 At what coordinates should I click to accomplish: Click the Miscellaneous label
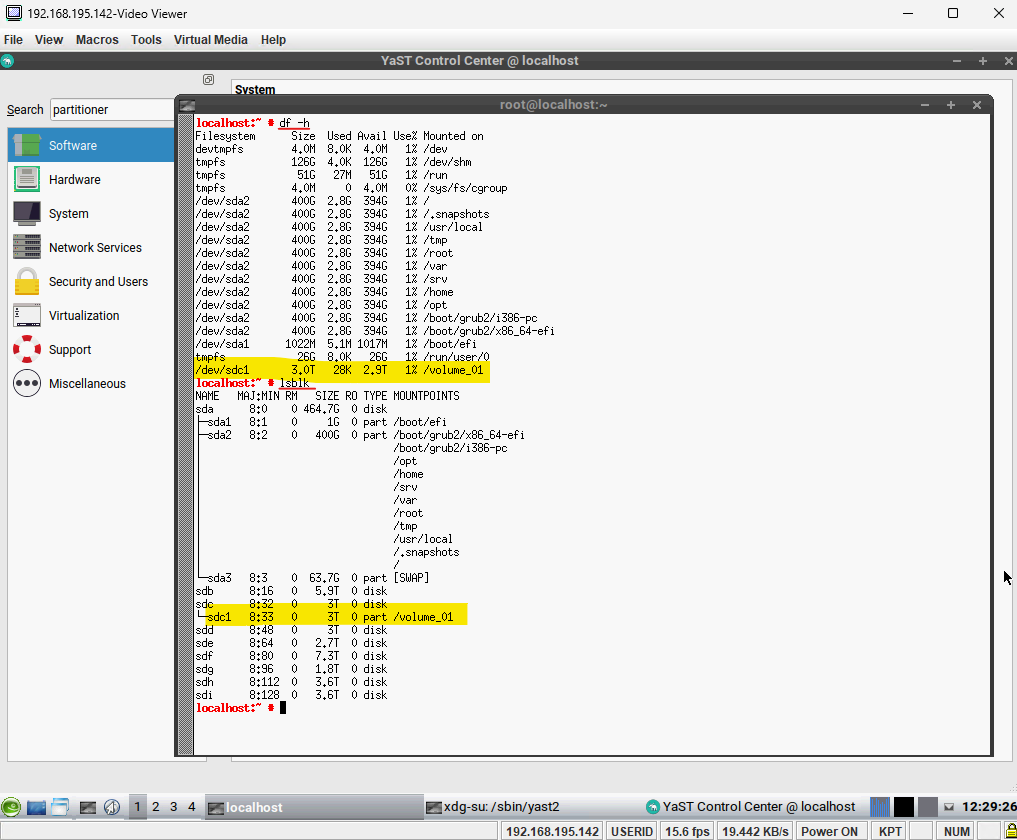88,384
